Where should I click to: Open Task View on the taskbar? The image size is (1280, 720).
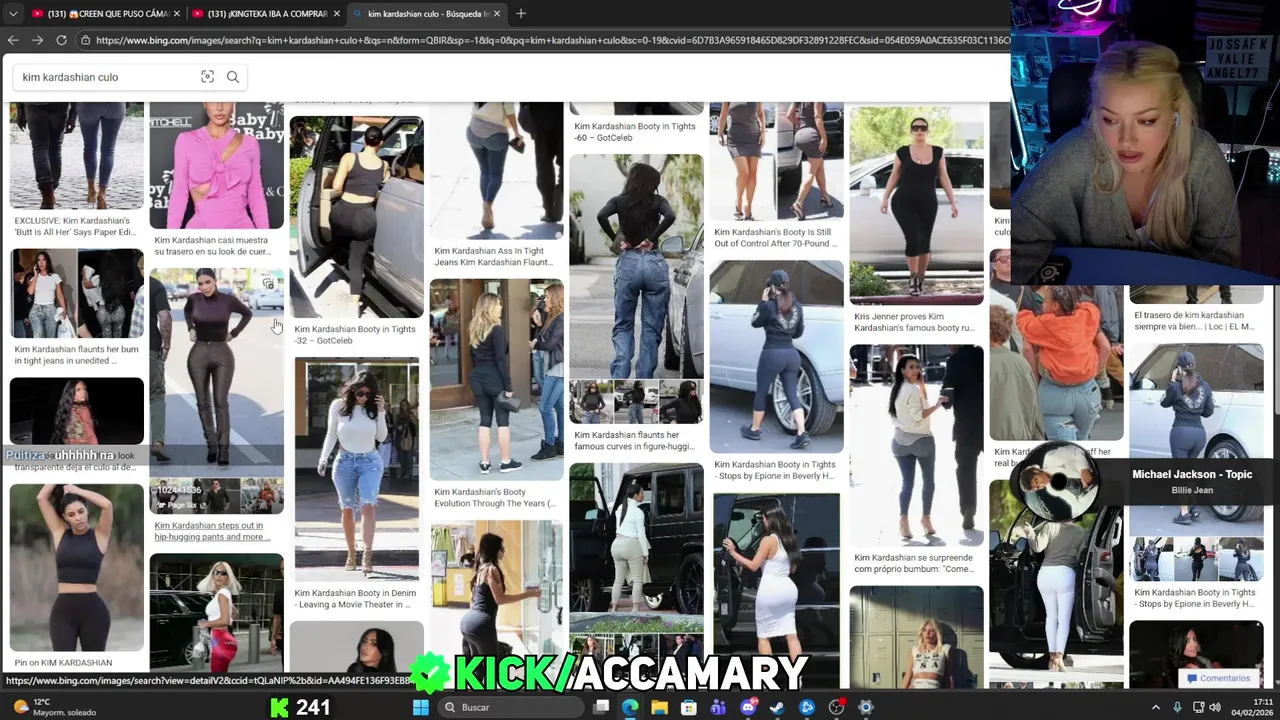pyautogui.click(x=601, y=707)
